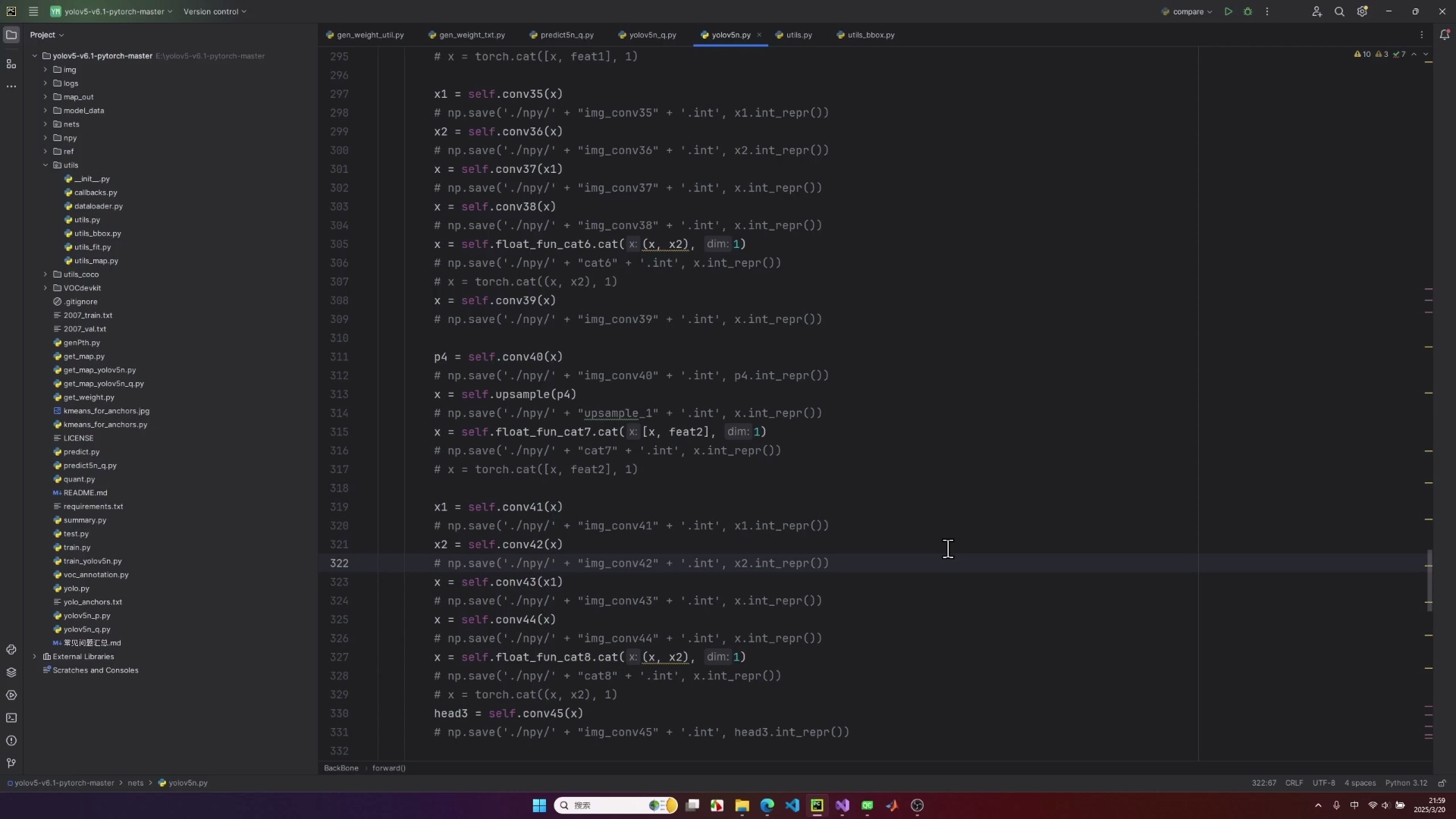Toggle read-only lock icon in status bar
The image size is (1456, 819).
(1442, 783)
